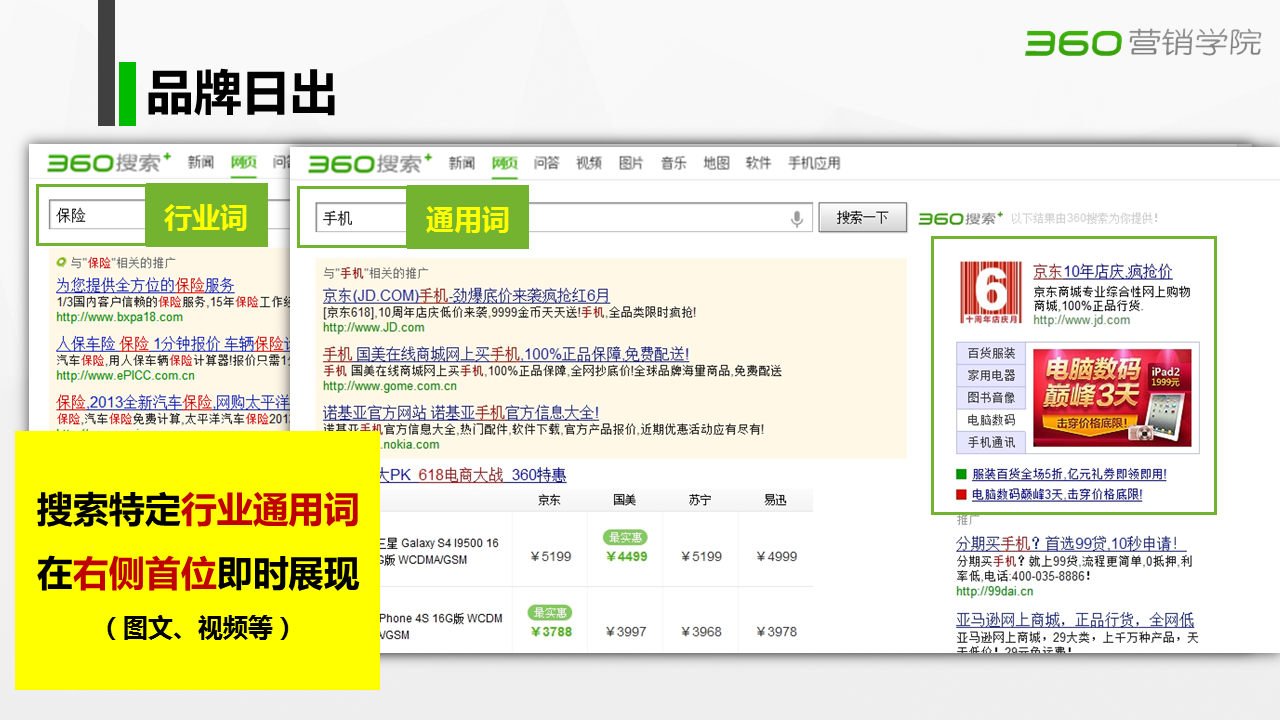The height and width of the screenshot is (720, 1280).
Task: Click the 京东 column header
Action: pos(550,500)
